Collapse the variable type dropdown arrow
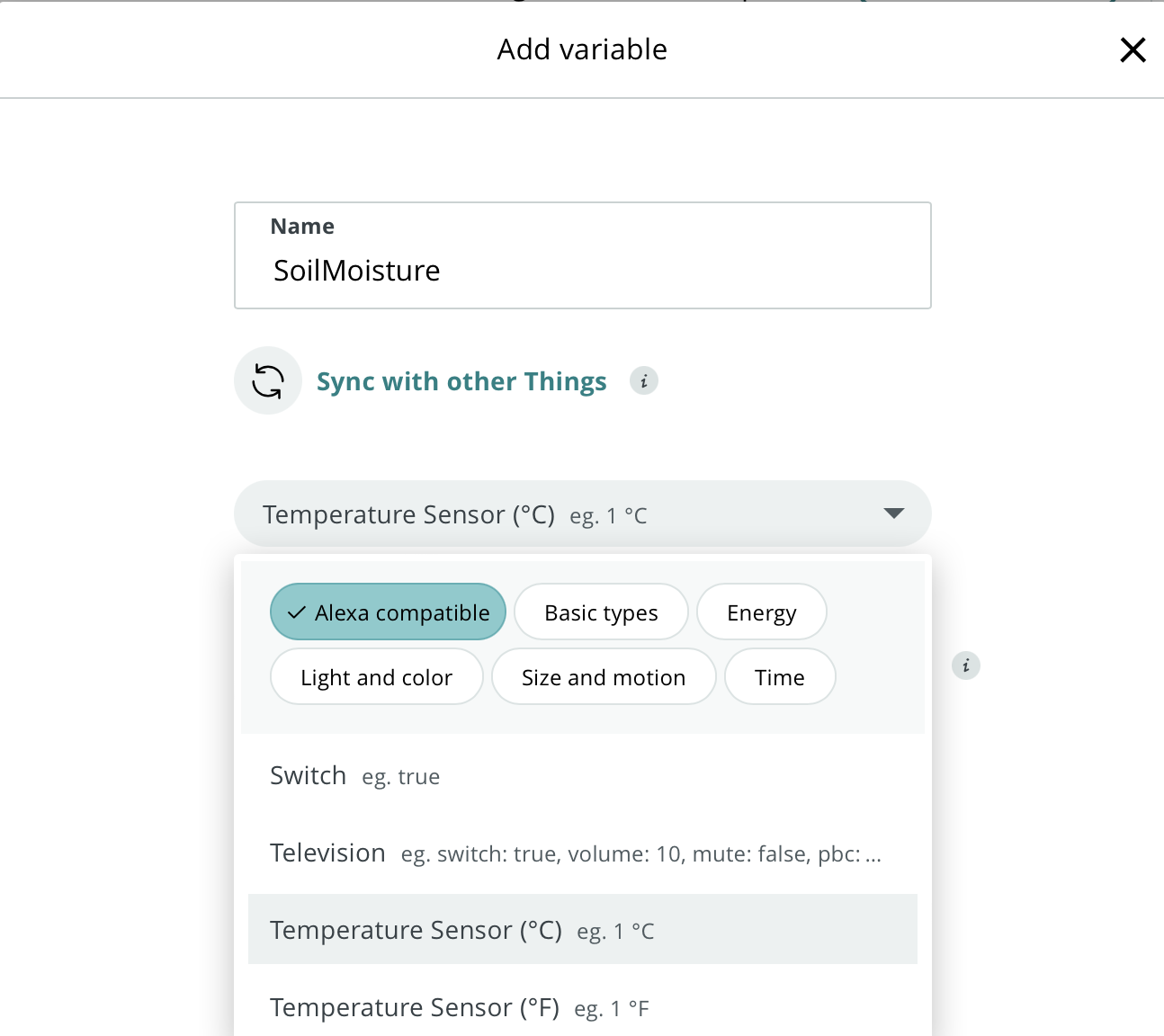1164x1036 pixels. [893, 514]
